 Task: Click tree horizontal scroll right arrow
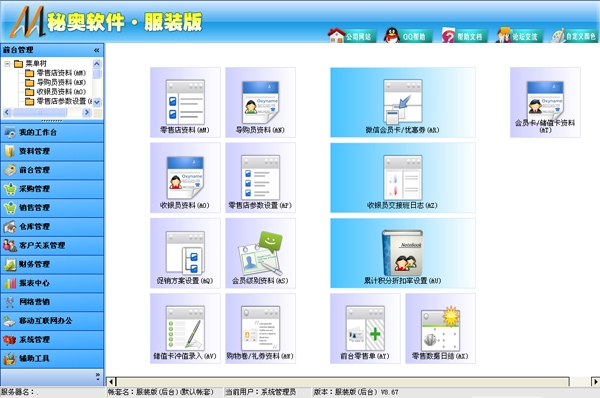pyautogui.click(x=87, y=112)
